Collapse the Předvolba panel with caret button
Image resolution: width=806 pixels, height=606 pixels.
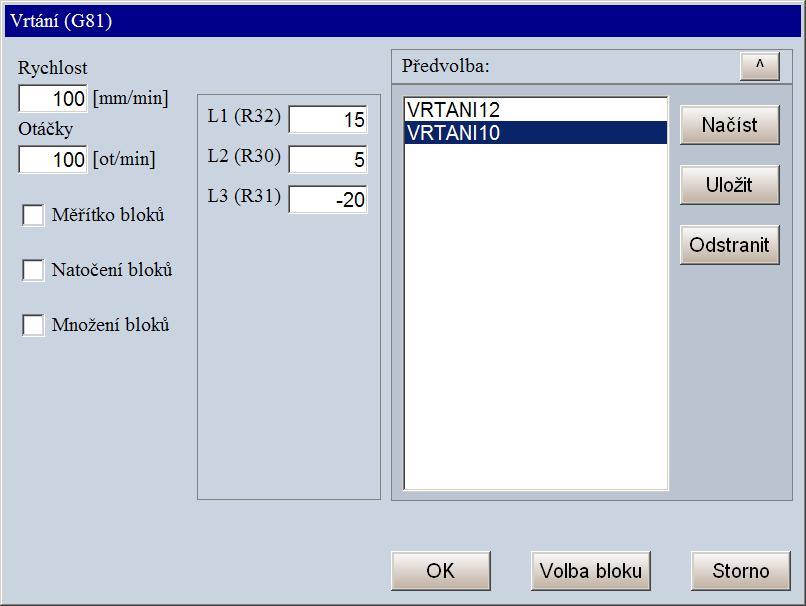[760, 66]
